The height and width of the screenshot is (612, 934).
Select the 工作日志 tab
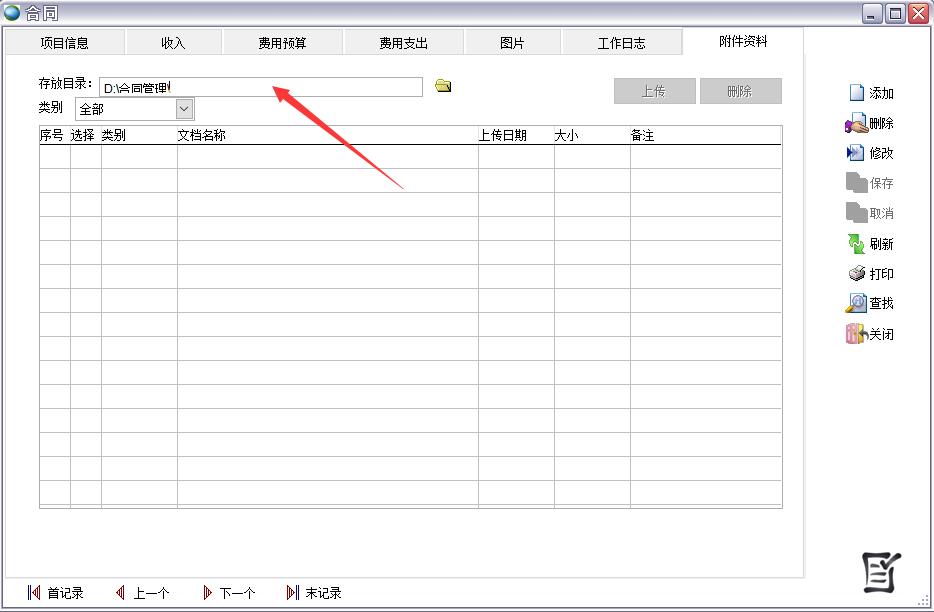pyautogui.click(x=621, y=43)
